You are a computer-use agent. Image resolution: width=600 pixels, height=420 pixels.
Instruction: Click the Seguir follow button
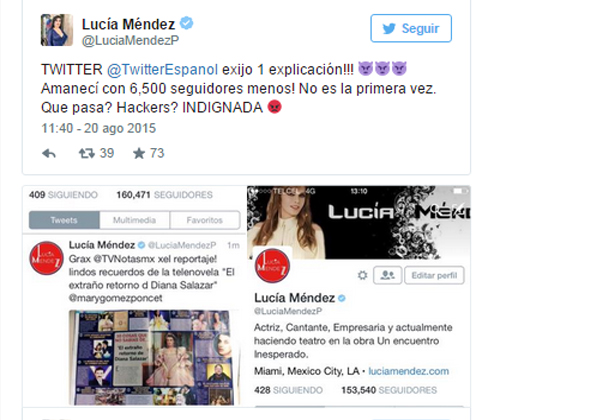(411, 28)
